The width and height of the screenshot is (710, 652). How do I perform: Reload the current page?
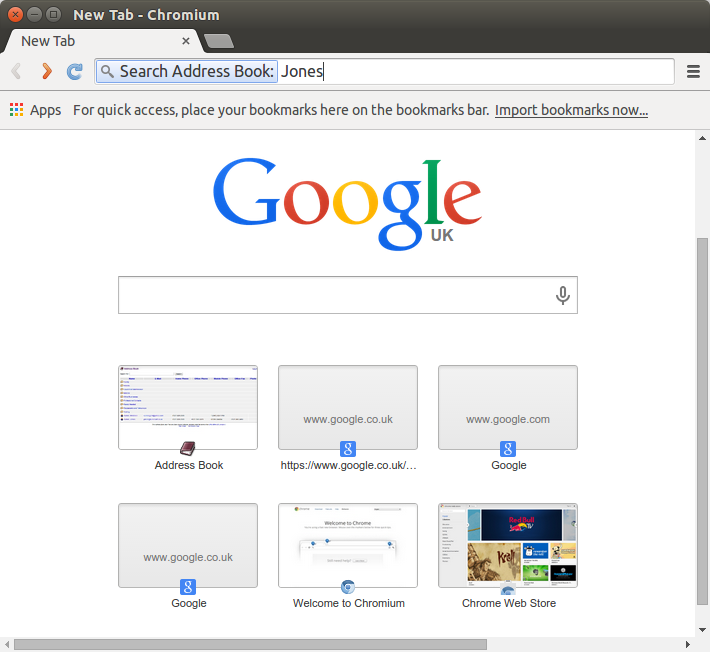74,71
